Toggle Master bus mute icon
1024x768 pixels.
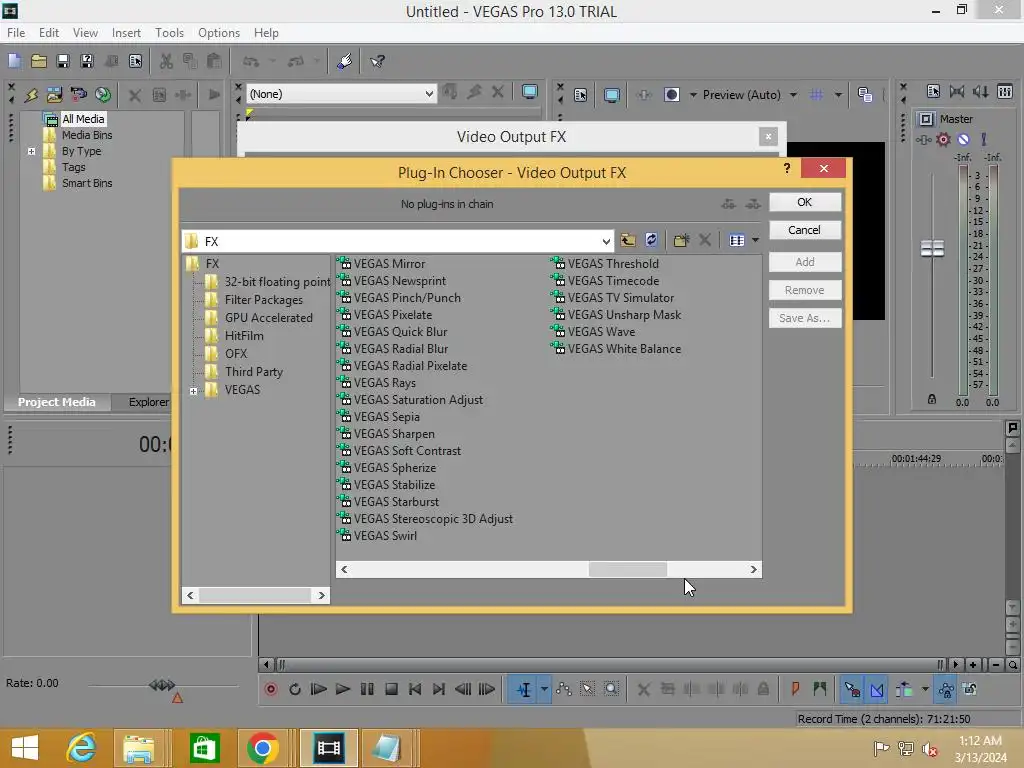[x=963, y=139]
